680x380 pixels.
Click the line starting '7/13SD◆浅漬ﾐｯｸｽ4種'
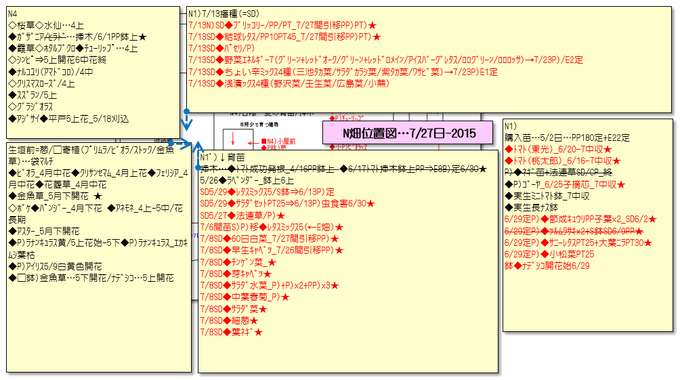289,84
